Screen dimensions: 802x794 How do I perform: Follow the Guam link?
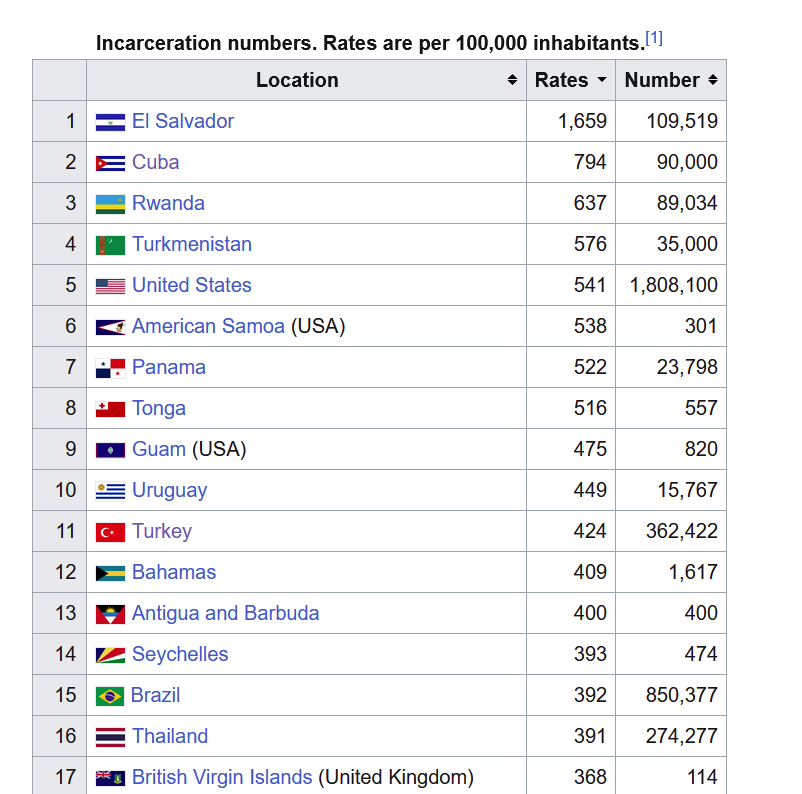(x=159, y=449)
